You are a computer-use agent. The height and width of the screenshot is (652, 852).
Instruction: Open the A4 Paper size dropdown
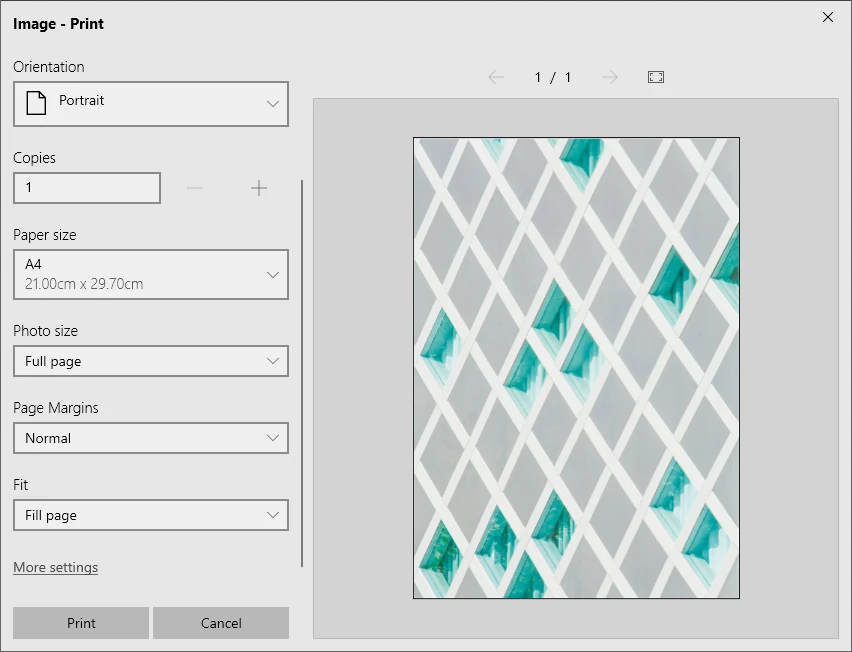pyautogui.click(x=150, y=274)
